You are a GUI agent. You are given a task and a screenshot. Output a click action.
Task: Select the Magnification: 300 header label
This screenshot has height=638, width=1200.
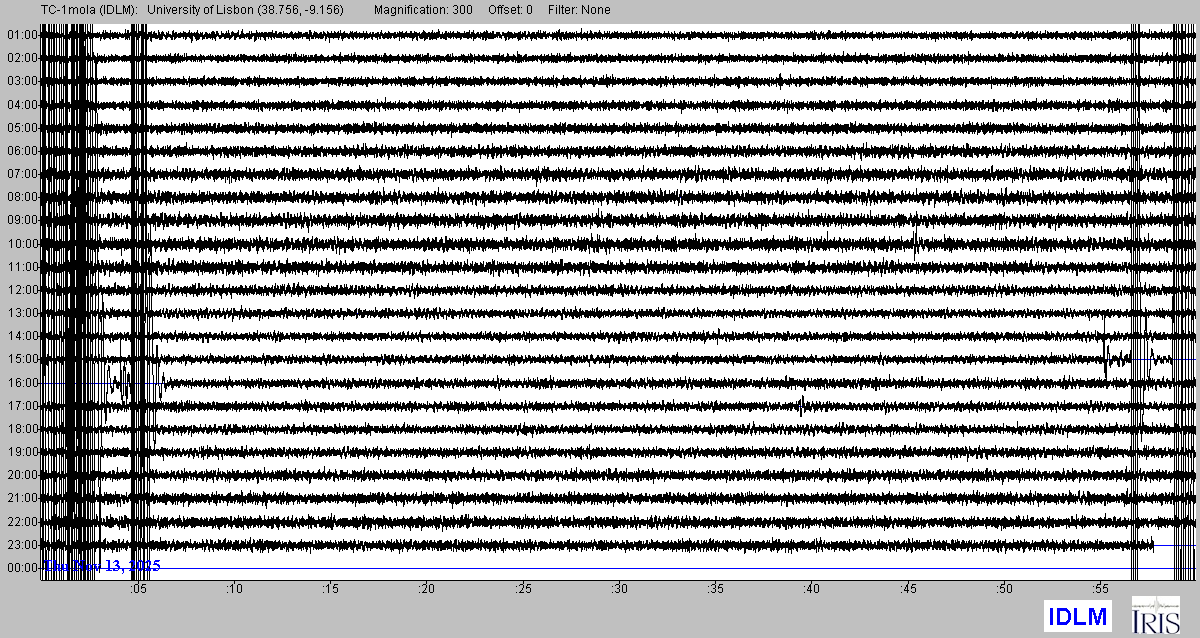pos(430,10)
